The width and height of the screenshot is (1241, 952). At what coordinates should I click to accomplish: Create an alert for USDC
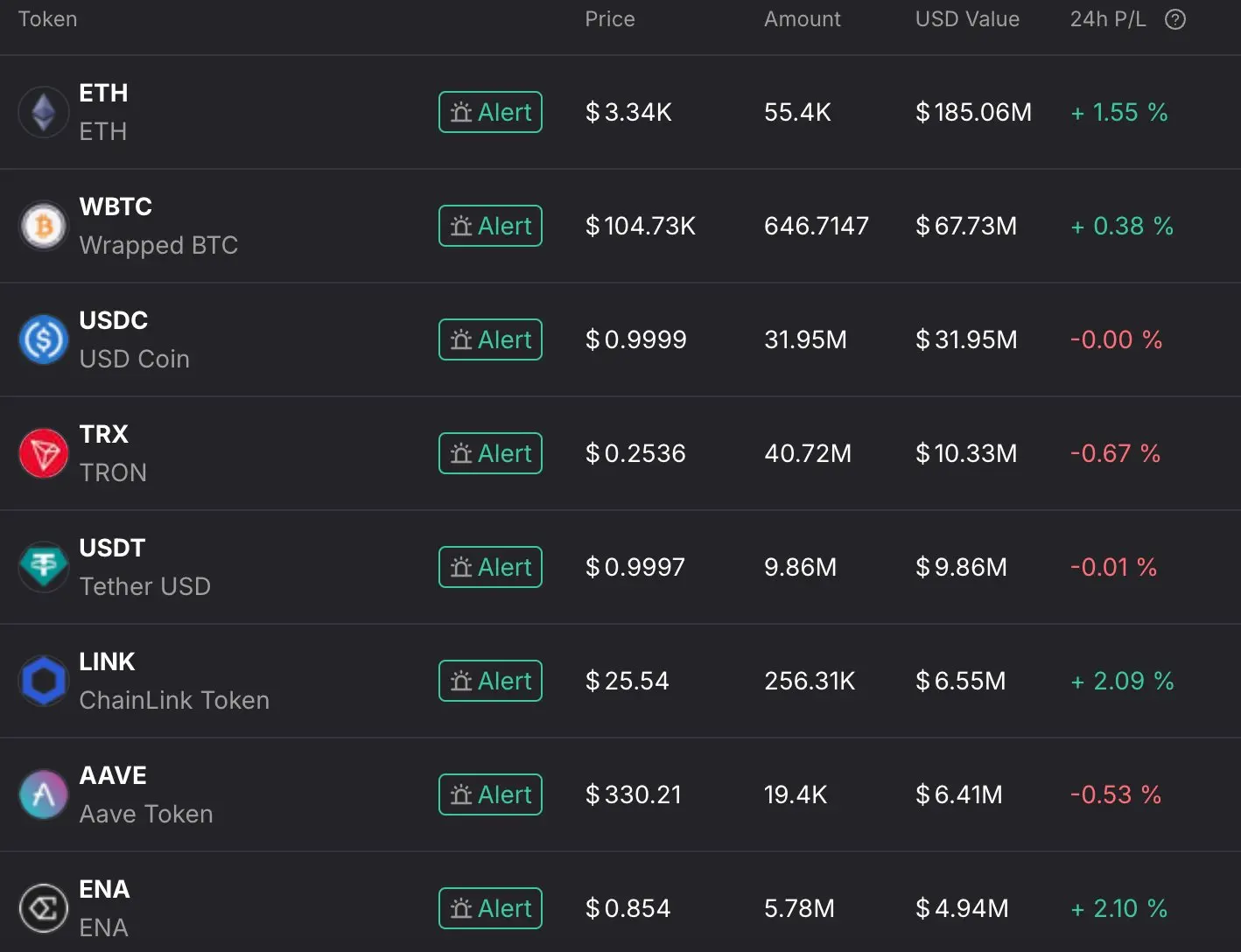(490, 339)
